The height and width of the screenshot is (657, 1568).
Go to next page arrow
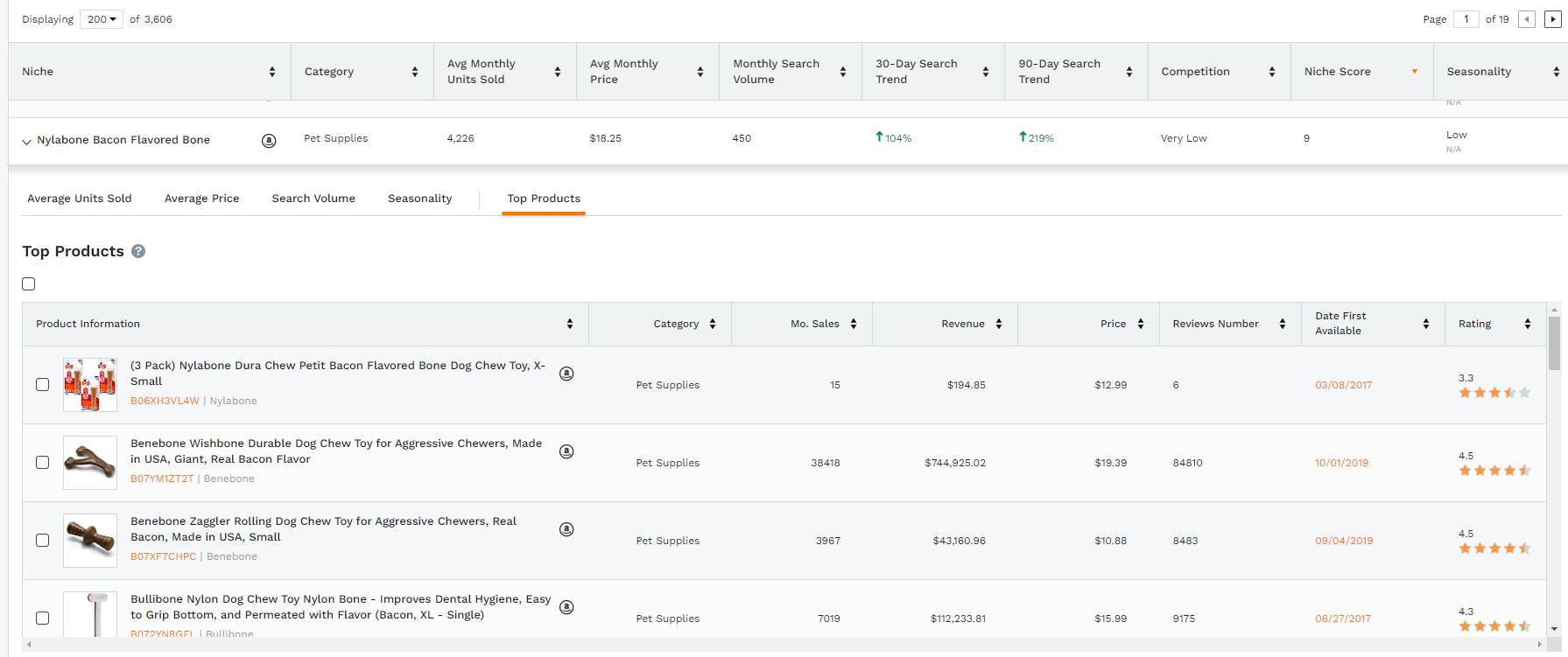click(x=1553, y=19)
